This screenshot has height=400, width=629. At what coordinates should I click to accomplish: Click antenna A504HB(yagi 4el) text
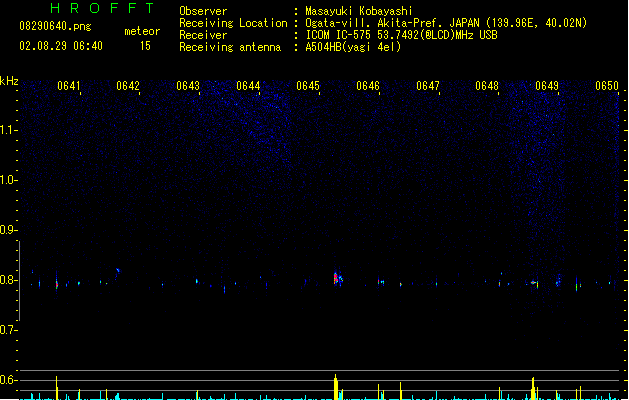point(353,47)
